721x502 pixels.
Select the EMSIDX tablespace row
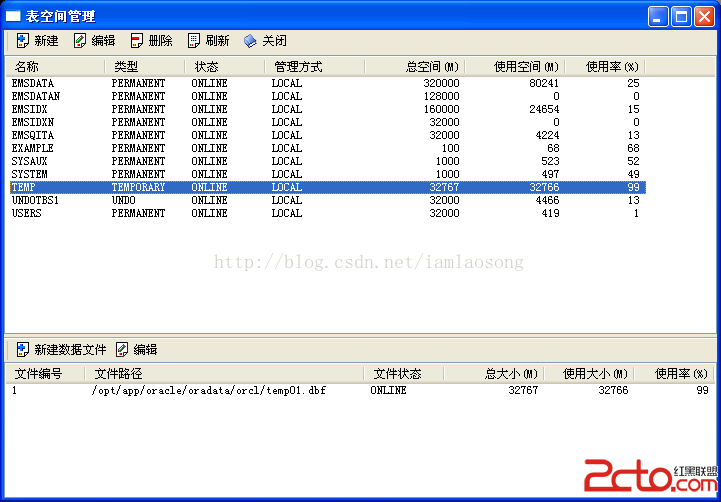point(327,109)
